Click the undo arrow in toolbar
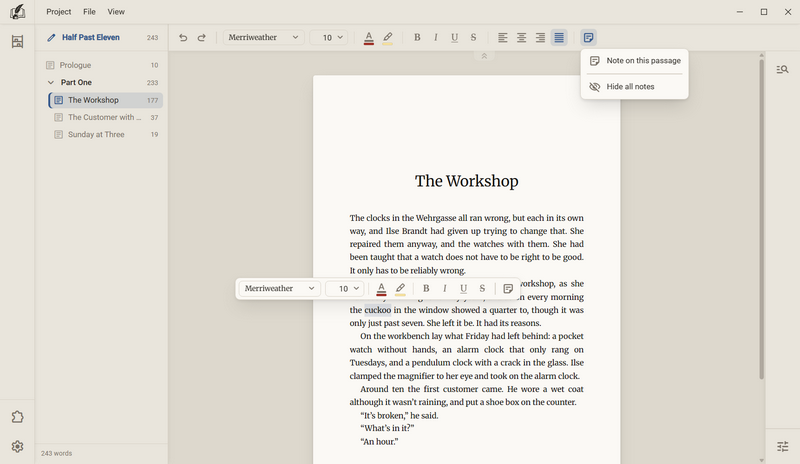This screenshot has height=464, width=800. coord(183,37)
